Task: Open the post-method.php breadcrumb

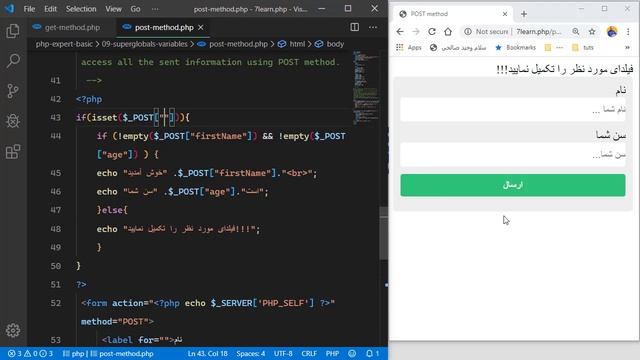Action: [x=233, y=44]
